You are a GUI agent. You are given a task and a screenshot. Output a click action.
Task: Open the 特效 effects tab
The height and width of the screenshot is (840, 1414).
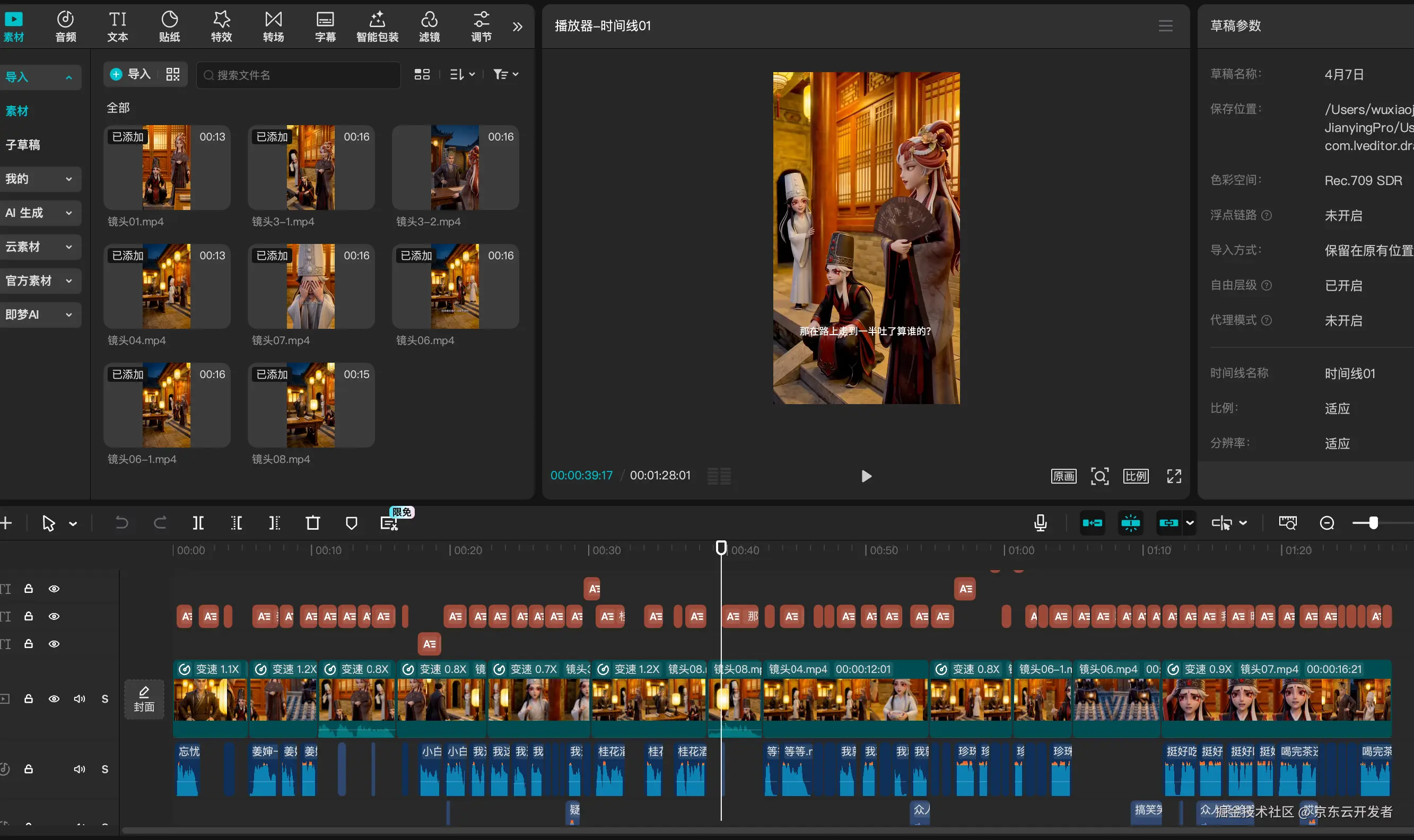tap(221, 26)
